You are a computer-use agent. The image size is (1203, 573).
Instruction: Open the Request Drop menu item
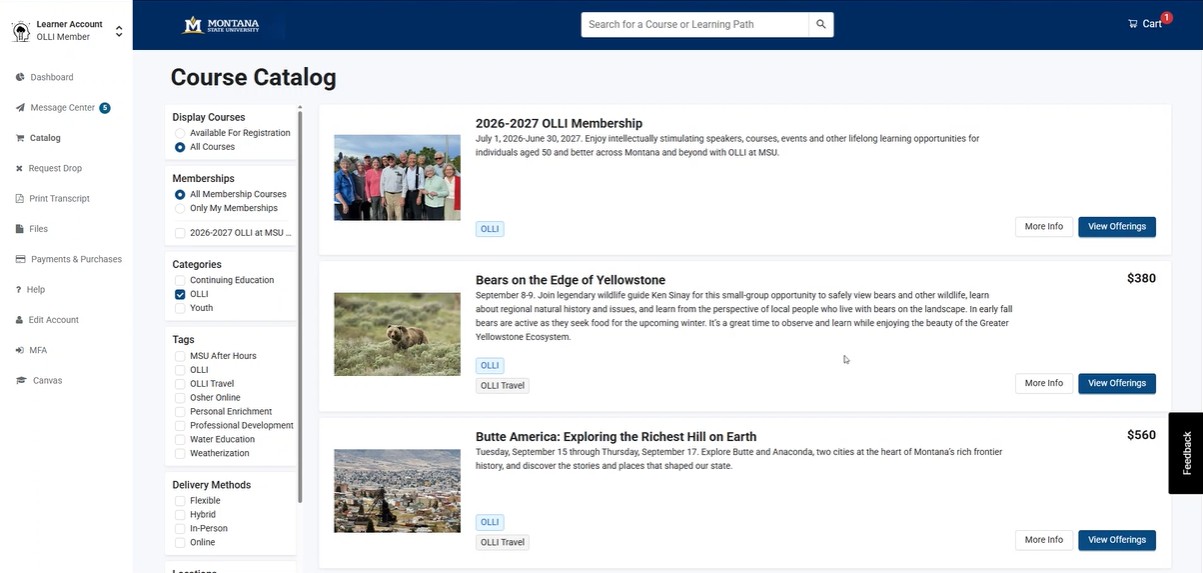pos(55,168)
